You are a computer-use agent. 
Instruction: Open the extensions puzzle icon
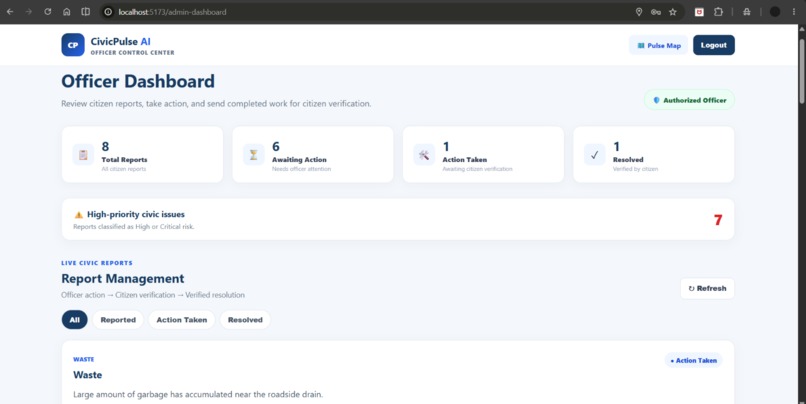pos(718,12)
